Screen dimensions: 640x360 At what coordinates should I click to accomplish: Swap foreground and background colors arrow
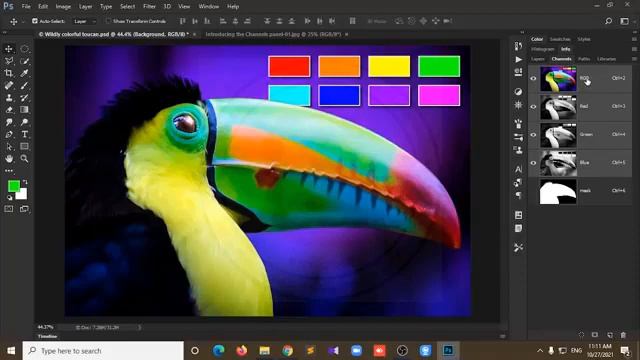point(25,182)
